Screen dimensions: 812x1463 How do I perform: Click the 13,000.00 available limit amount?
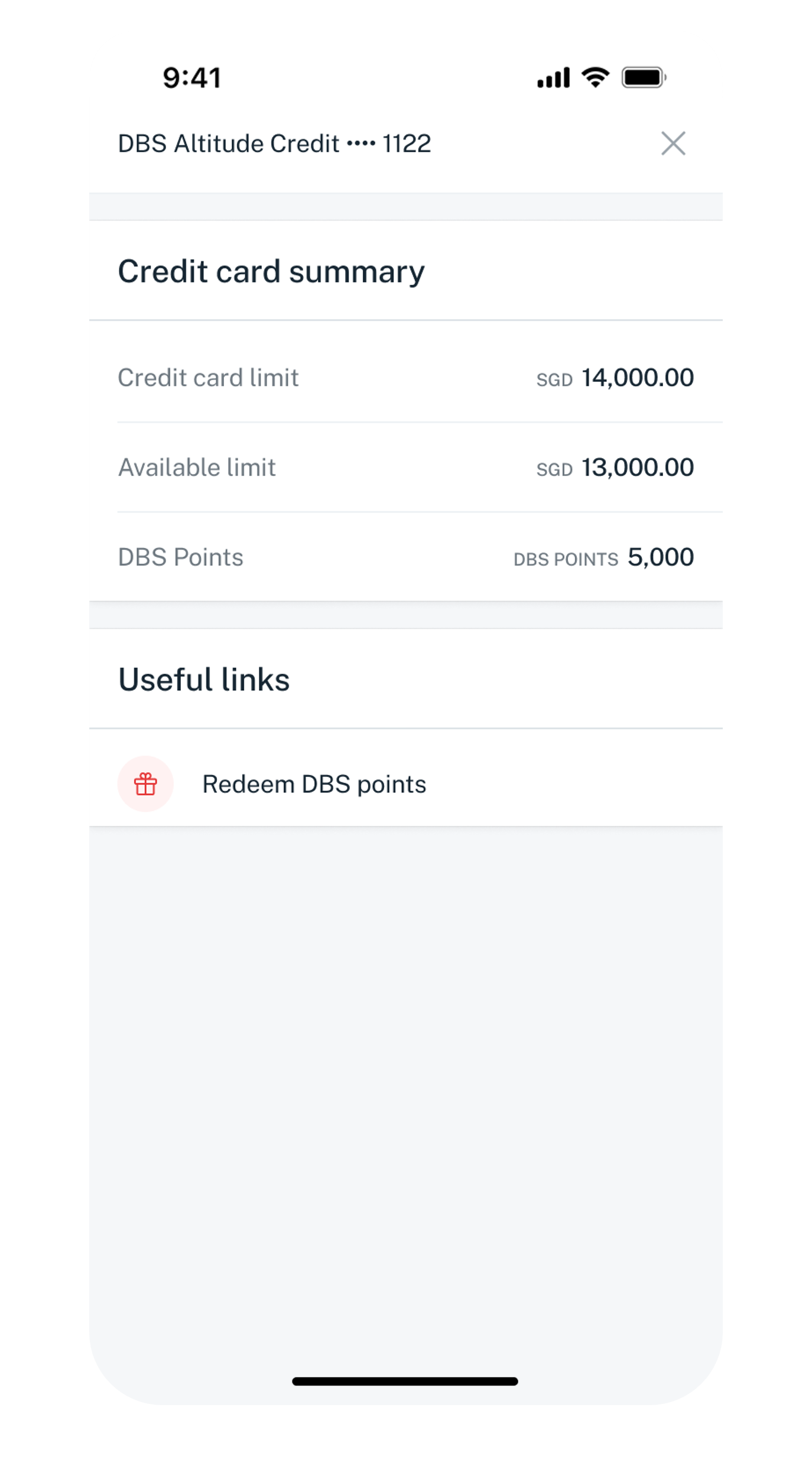[637, 468]
